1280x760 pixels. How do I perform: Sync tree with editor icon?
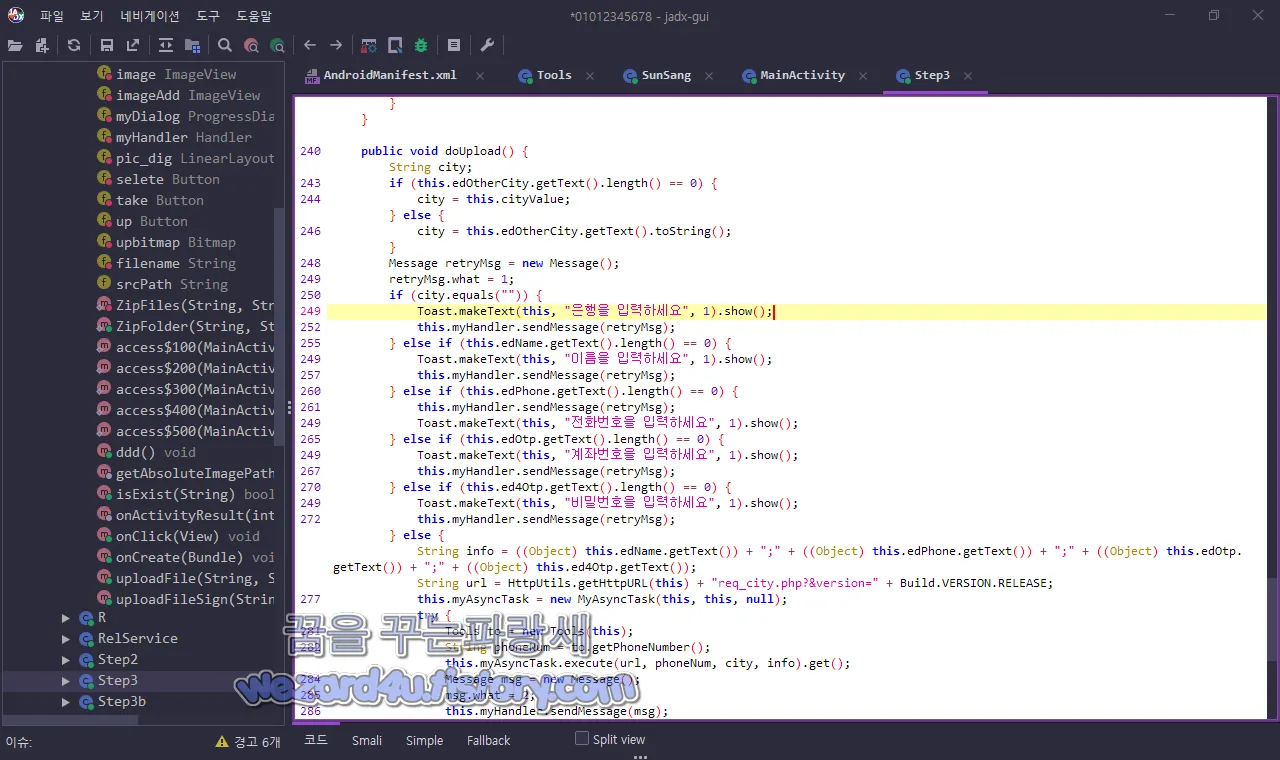[166, 45]
